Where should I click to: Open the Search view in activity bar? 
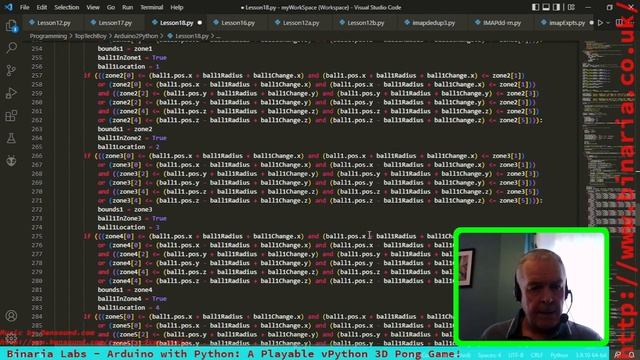click(x=11, y=48)
